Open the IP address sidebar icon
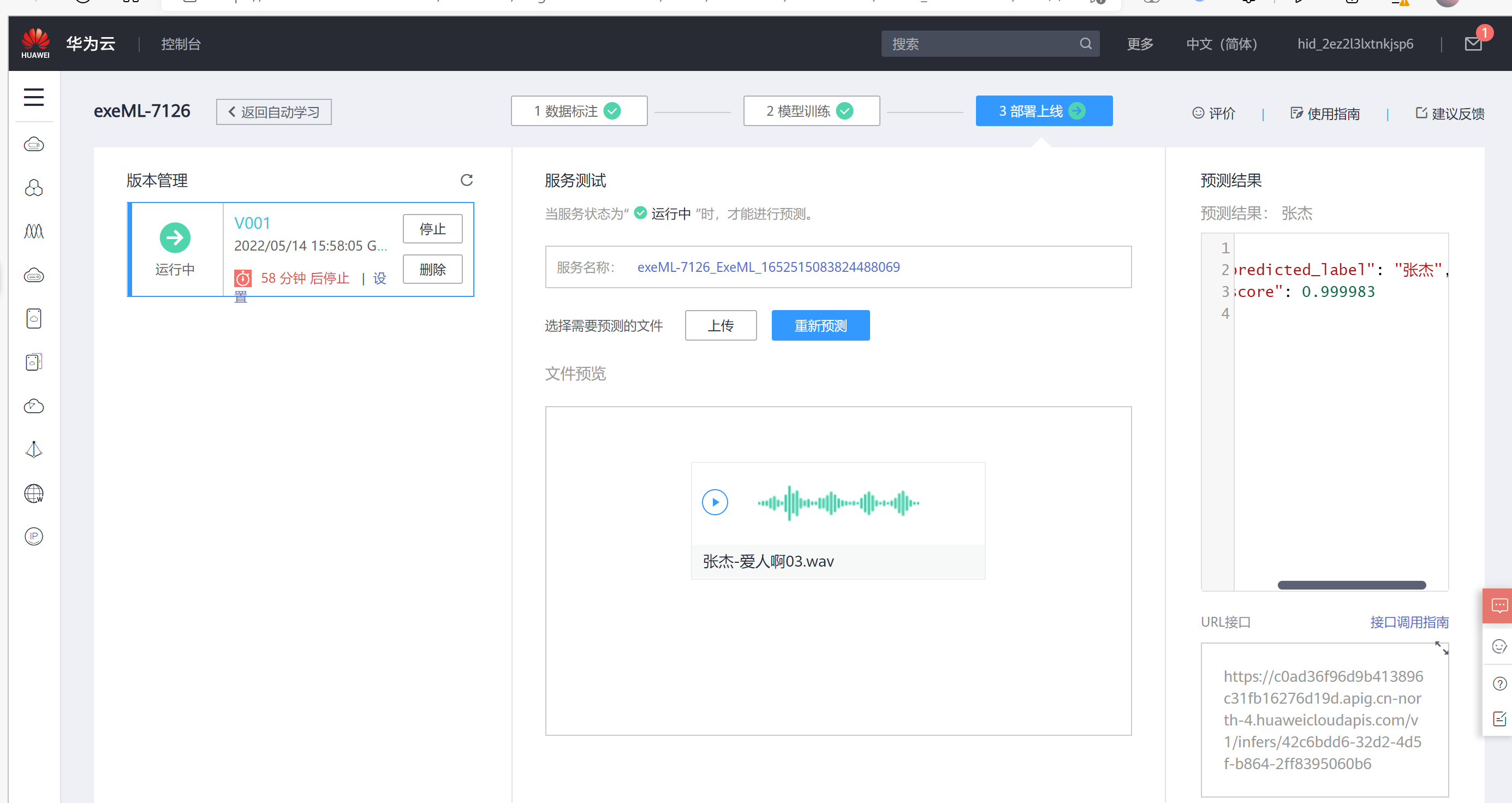The image size is (1512, 803). [33, 537]
